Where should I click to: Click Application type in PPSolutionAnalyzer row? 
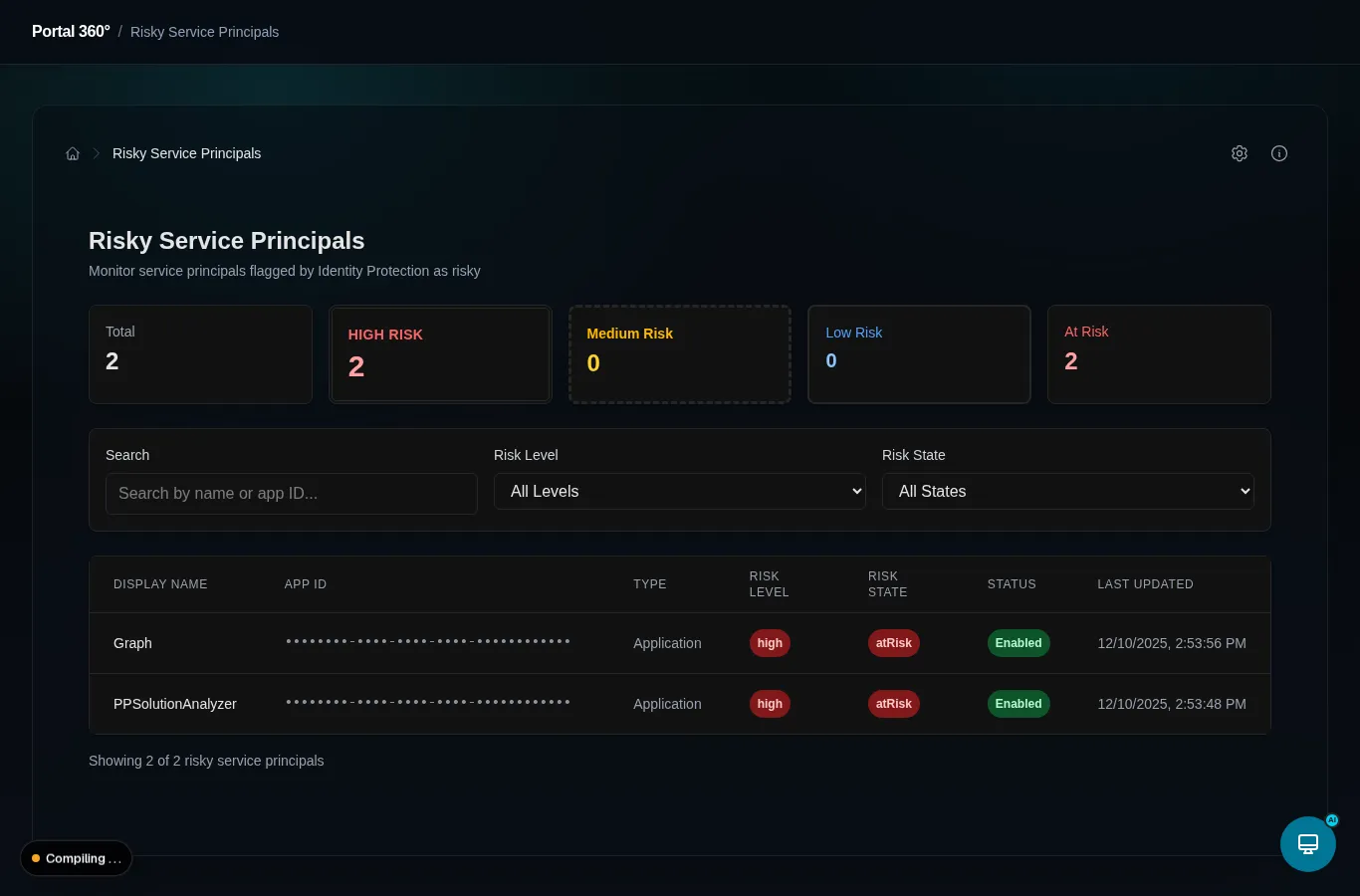pos(667,704)
